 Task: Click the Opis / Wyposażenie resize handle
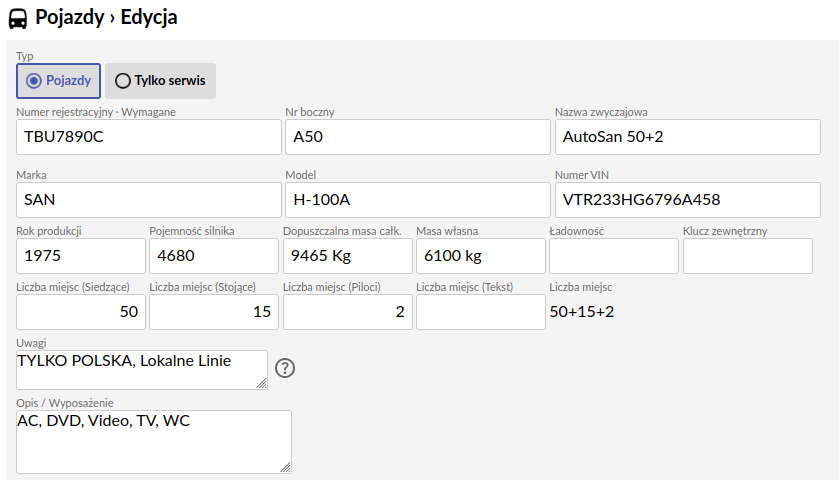(x=285, y=467)
